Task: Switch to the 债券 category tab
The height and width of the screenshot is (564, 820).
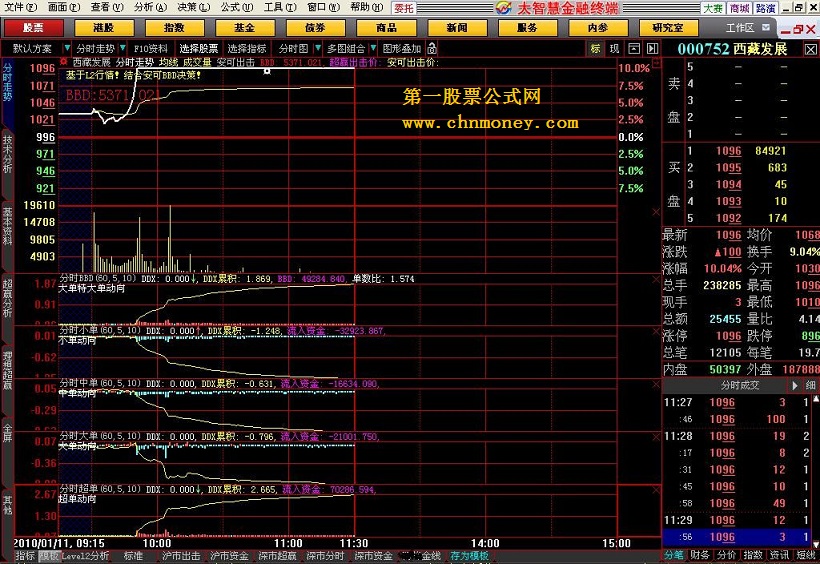Action: pyautogui.click(x=315, y=28)
